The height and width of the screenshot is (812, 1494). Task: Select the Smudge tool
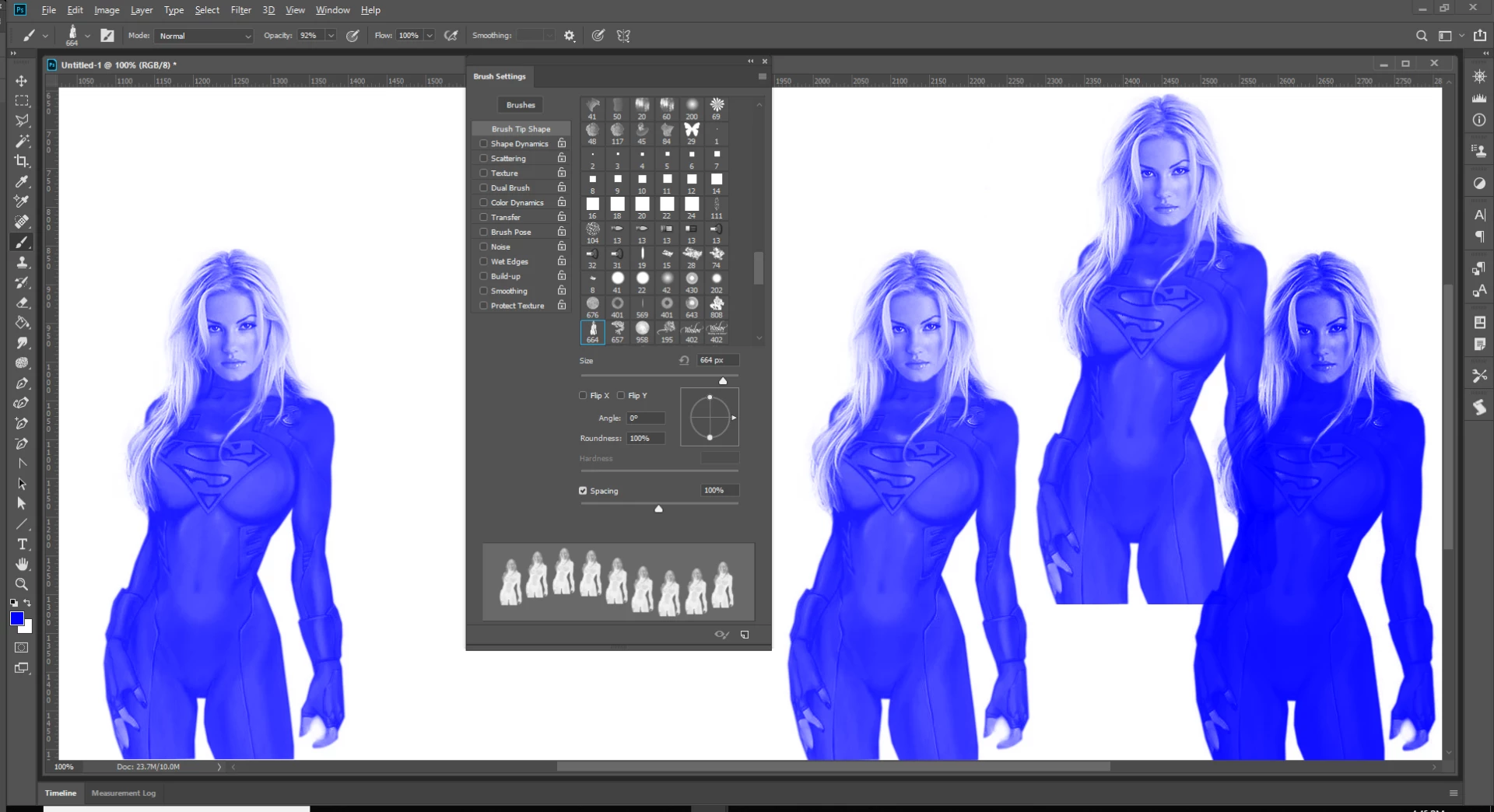22,343
